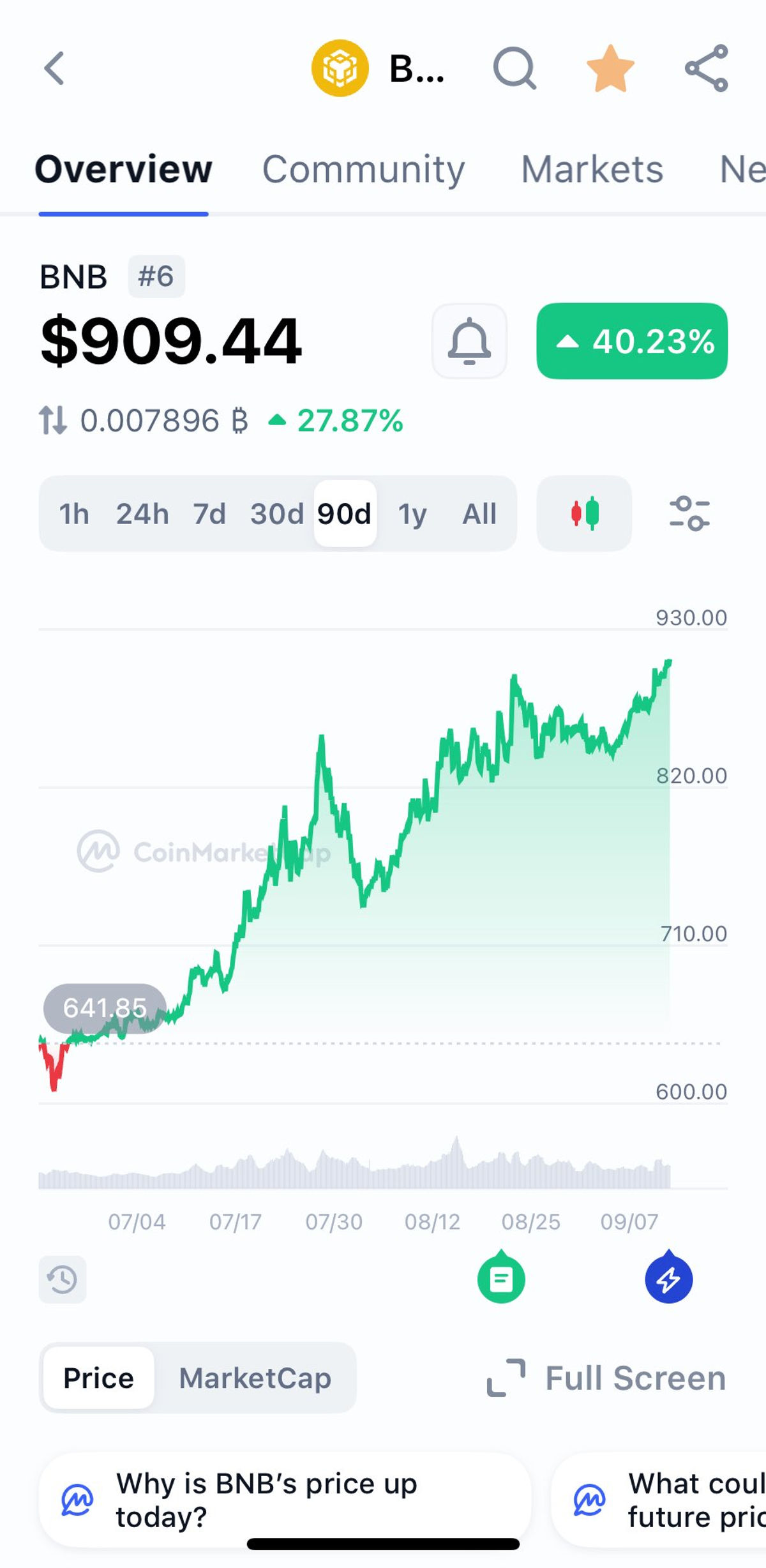Open price alert bell icon

[x=469, y=341]
